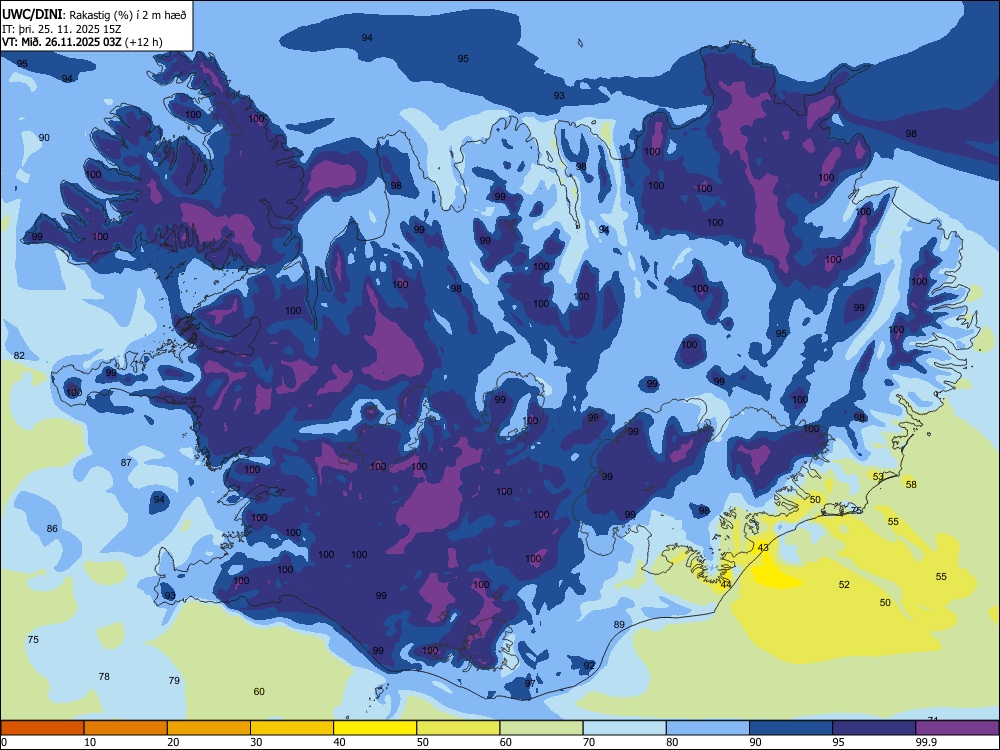This screenshot has width=1000, height=750.
Task: Click the '97' humidity value on map
Action: click(530, 683)
